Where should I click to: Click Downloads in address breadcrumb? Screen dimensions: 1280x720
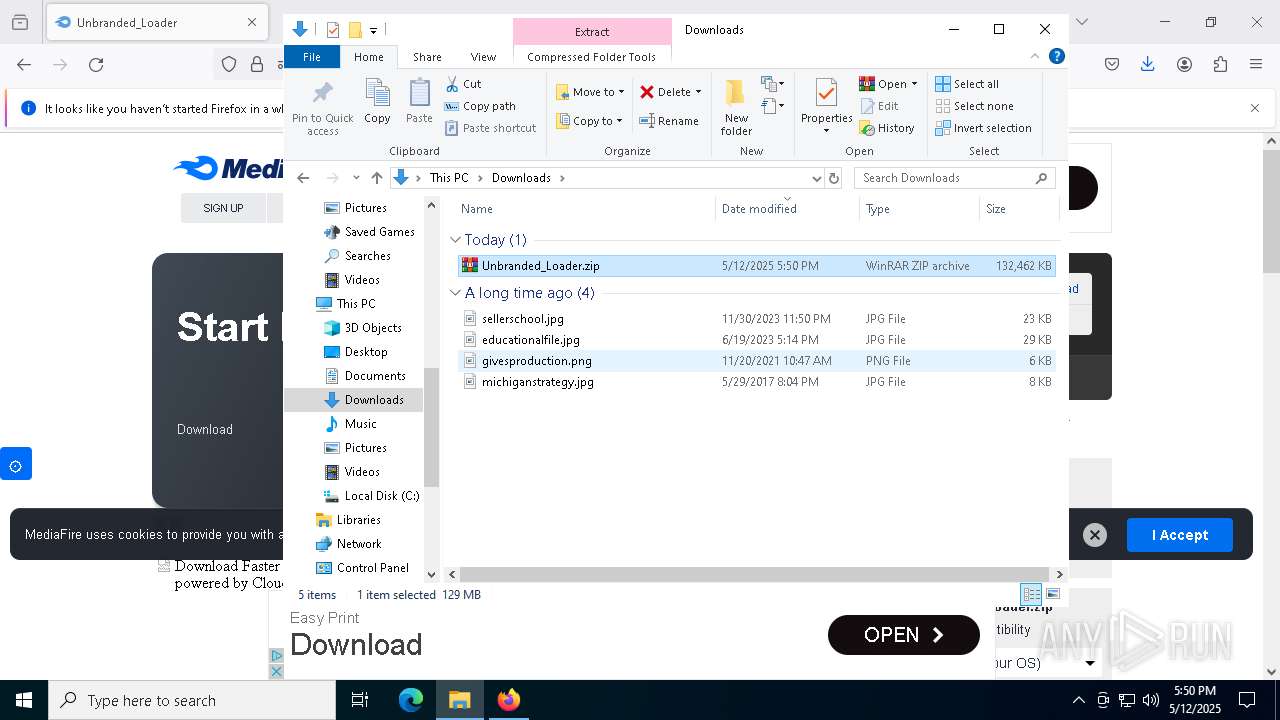[x=521, y=178]
